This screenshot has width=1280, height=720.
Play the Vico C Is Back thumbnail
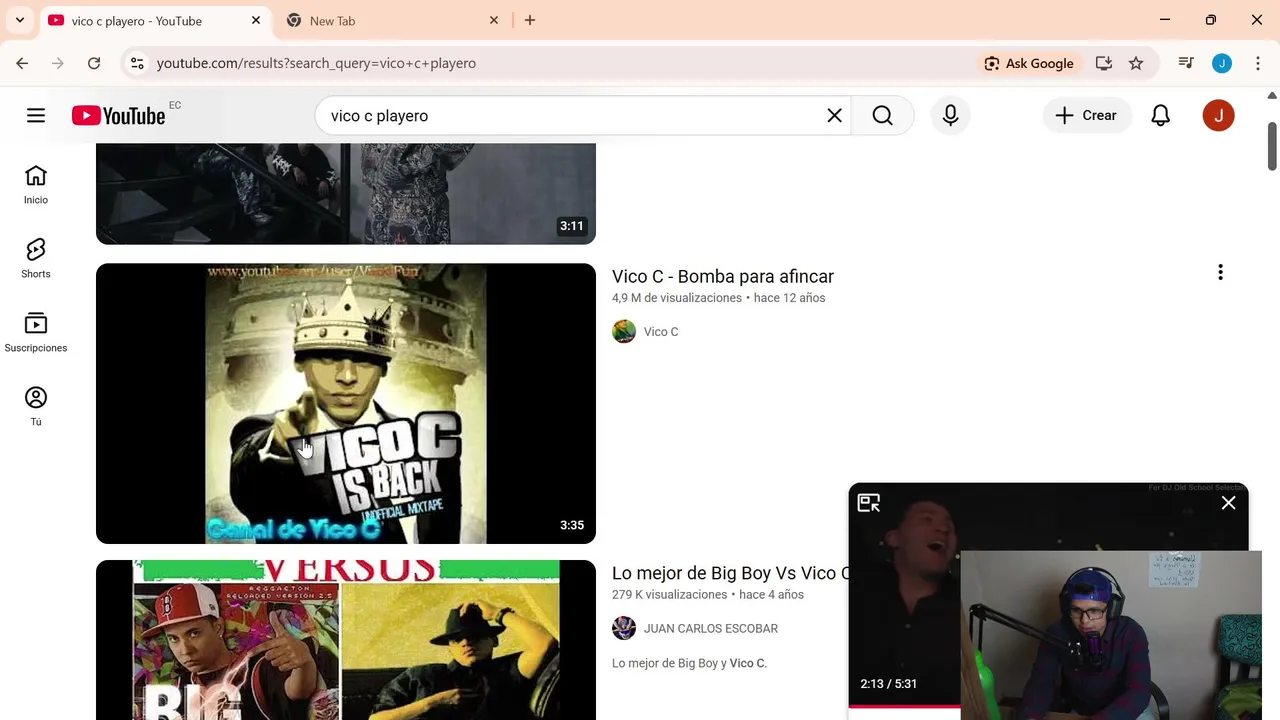point(346,403)
